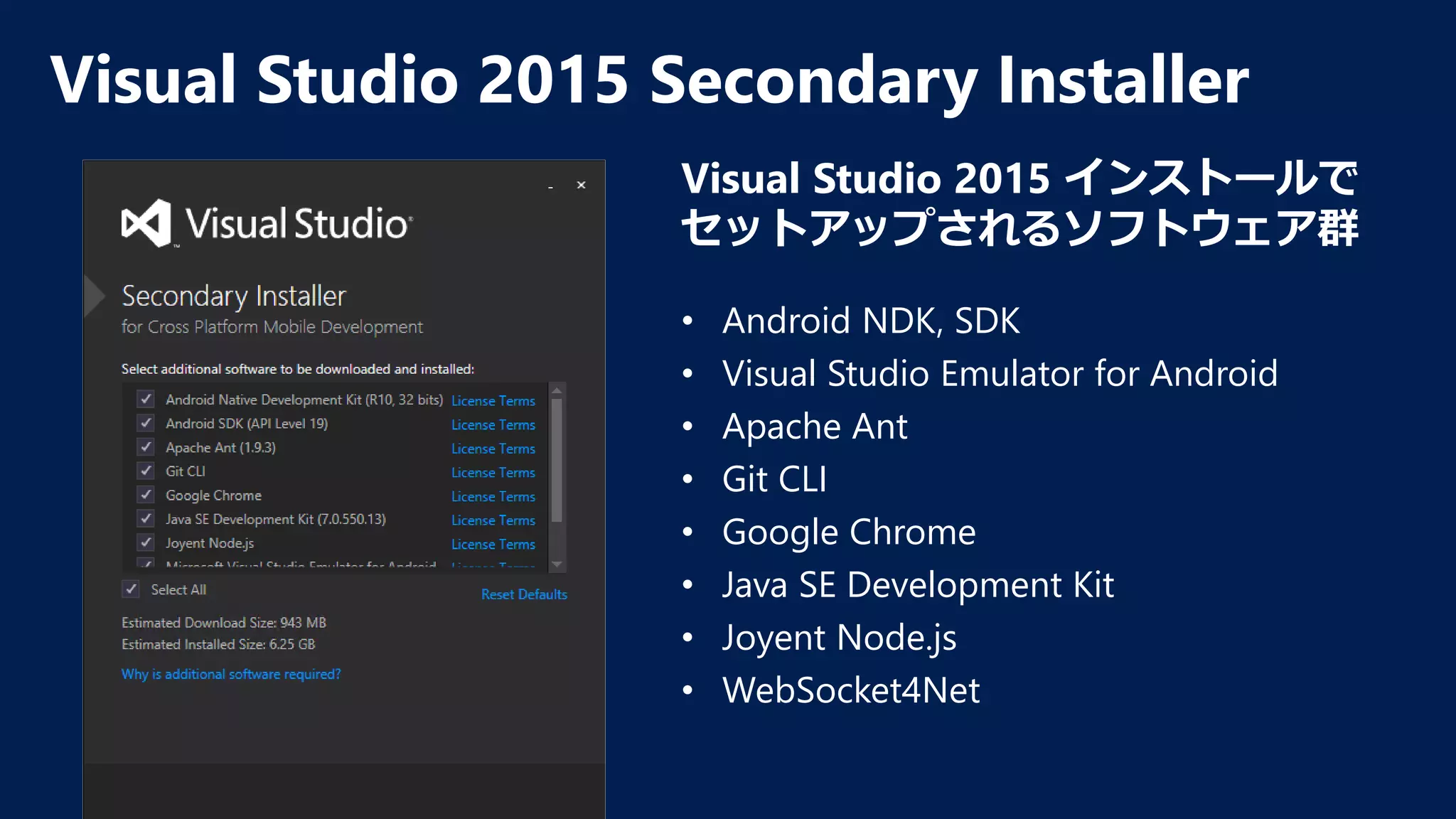Open License Terms for Git CLI
The width and height of the screenshot is (1456, 819).
click(x=493, y=473)
